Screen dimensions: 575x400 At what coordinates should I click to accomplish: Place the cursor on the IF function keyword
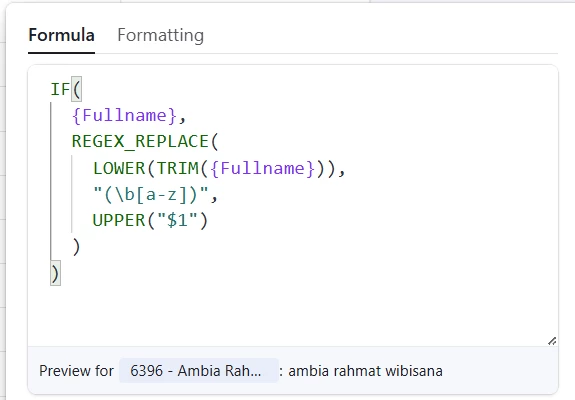(60, 89)
